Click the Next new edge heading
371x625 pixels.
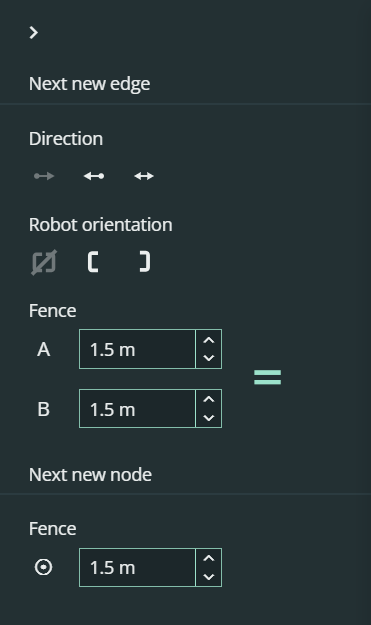coord(90,84)
